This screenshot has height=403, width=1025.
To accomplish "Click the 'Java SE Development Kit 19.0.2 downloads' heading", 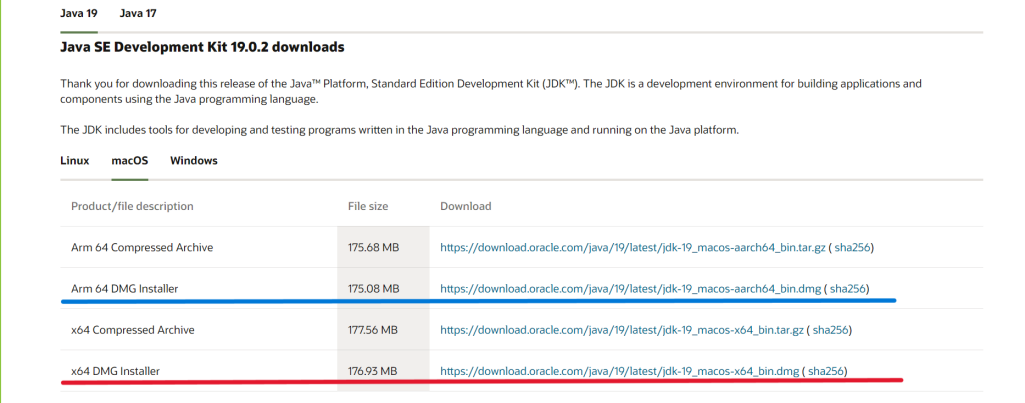I will pyautogui.click(x=202, y=47).
